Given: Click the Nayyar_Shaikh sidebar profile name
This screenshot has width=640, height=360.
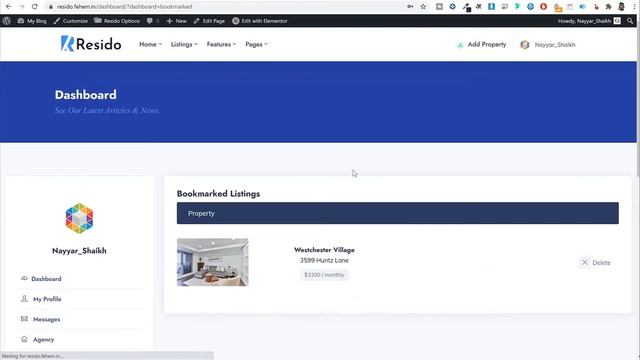Looking at the screenshot, I should (x=79, y=251).
